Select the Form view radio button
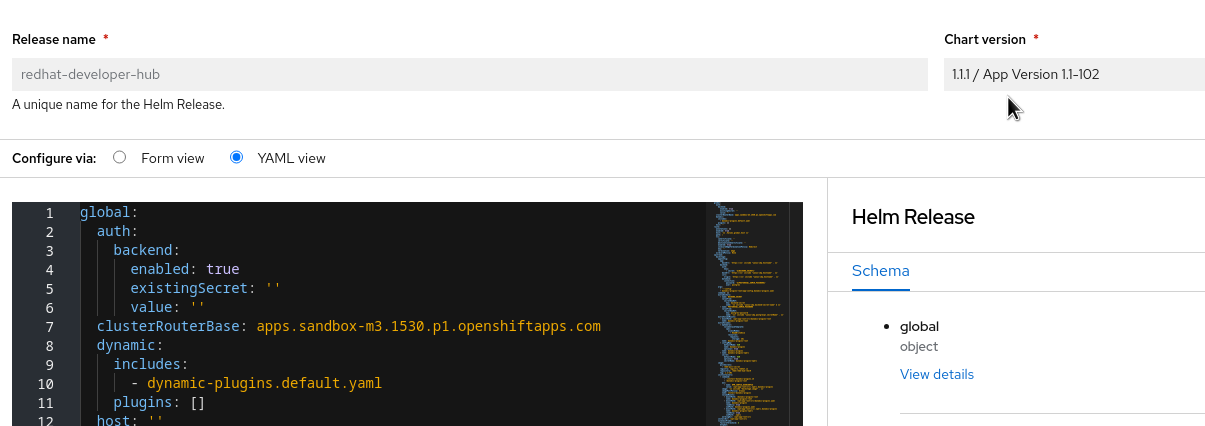The height and width of the screenshot is (426, 1205). pos(119,158)
